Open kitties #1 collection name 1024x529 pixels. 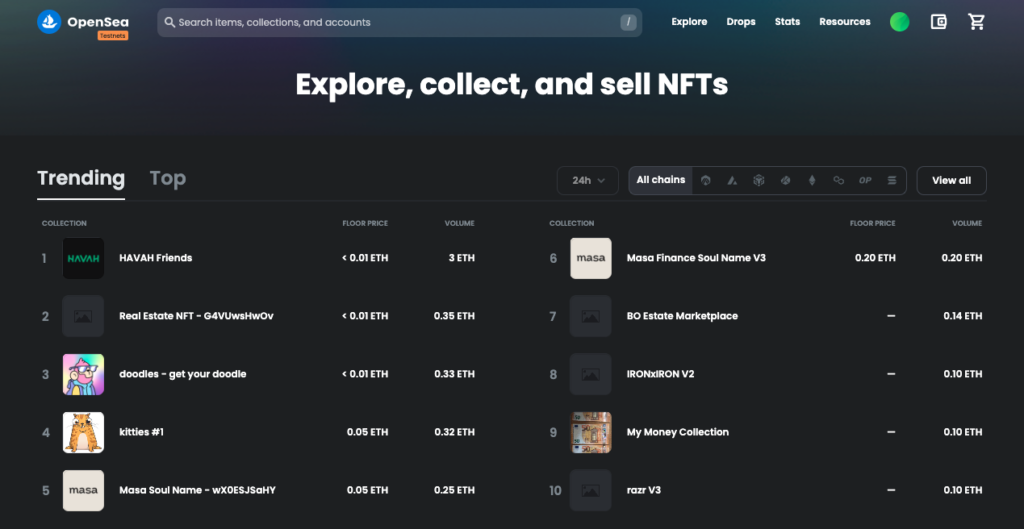[x=142, y=432]
